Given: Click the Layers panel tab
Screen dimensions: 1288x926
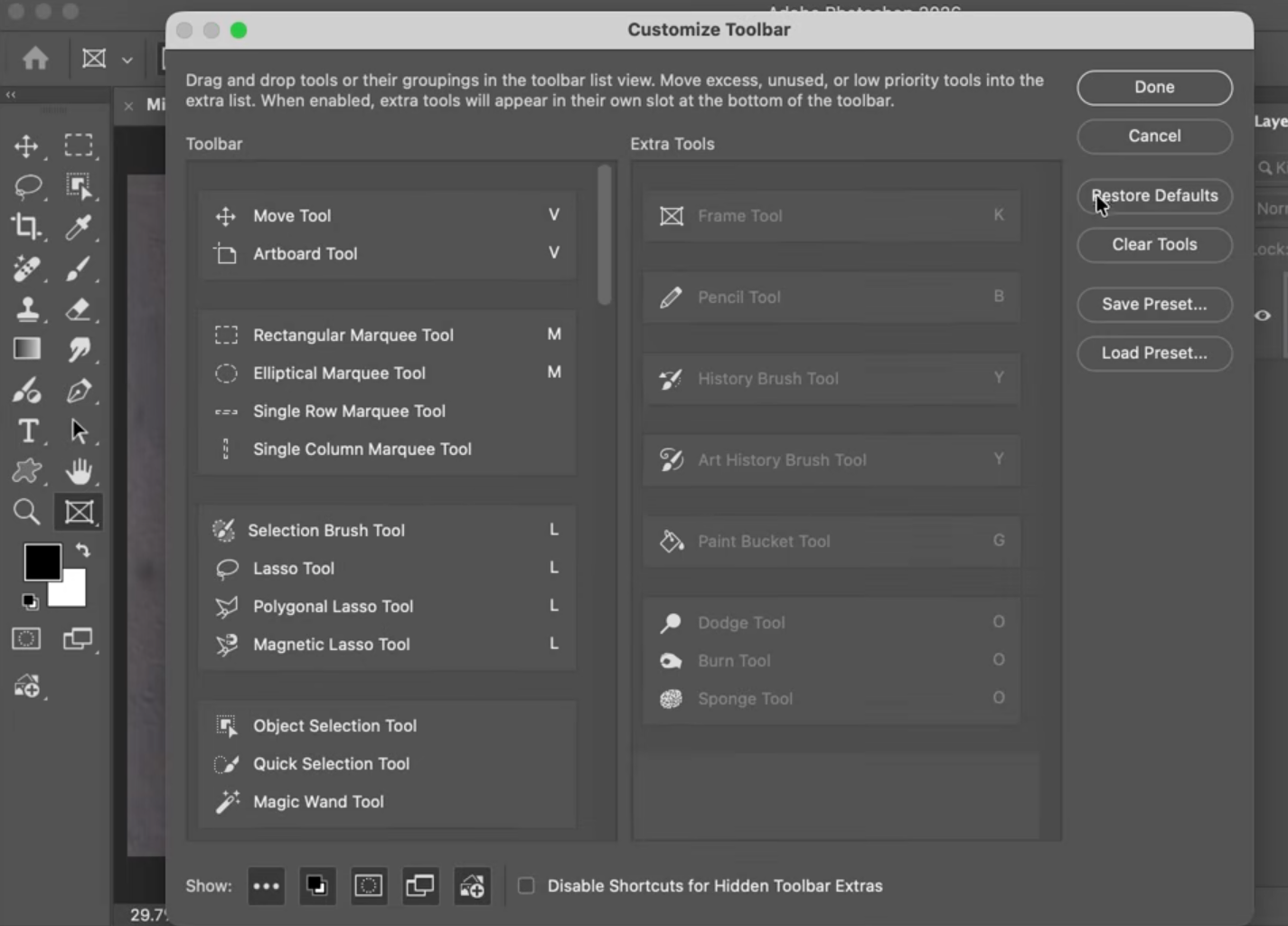Looking at the screenshot, I should (1271, 121).
